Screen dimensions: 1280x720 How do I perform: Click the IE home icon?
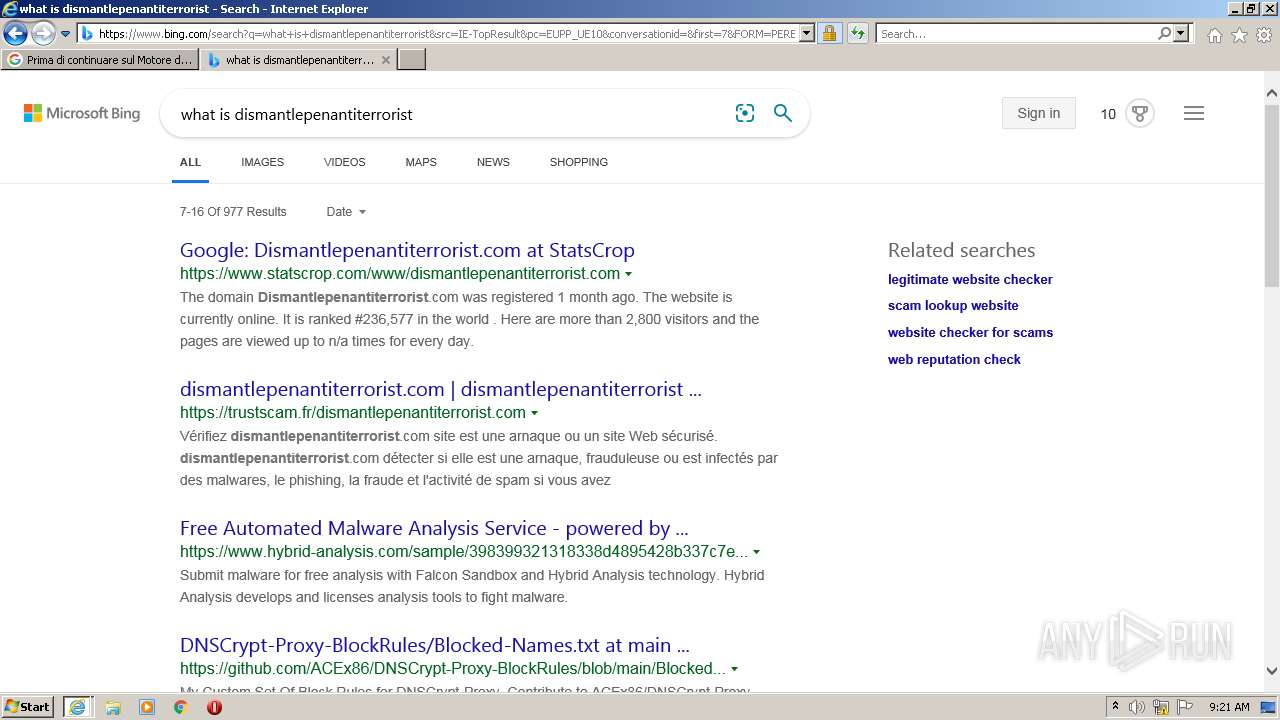1214,35
